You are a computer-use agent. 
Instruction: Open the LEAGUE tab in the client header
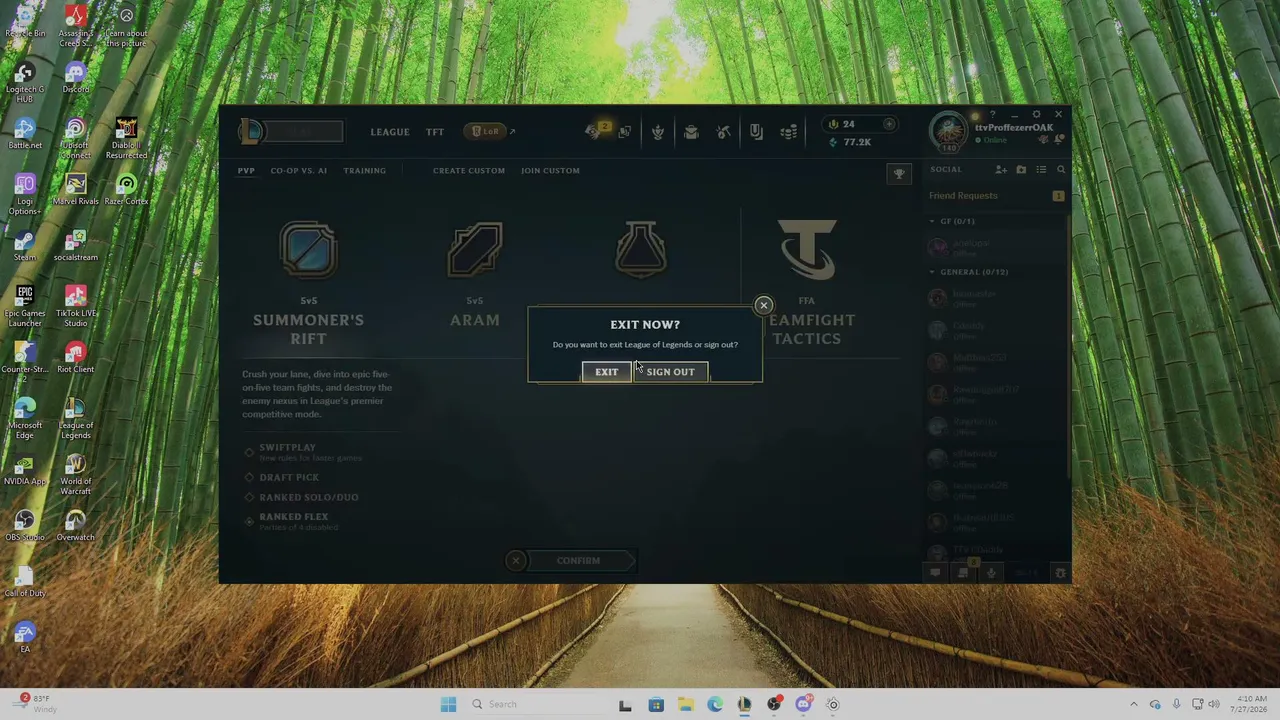coord(390,132)
